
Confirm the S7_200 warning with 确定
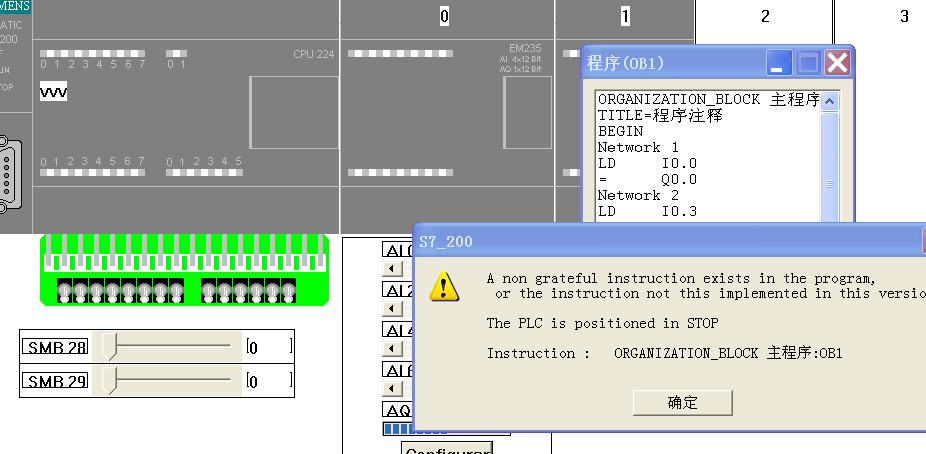[682, 403]
